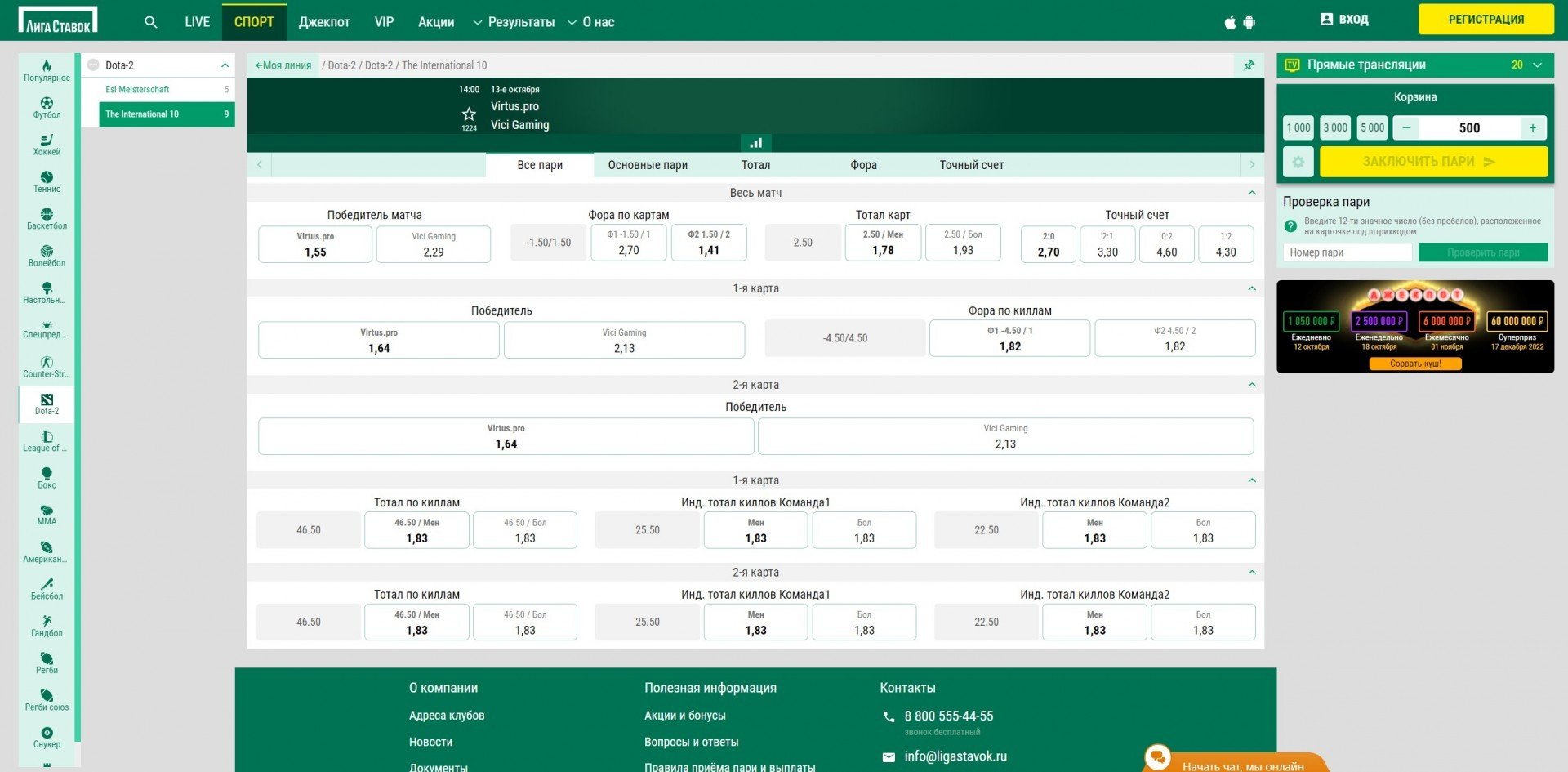
Task: Focus the Номер пари input field
Action: pos(1347,252)
